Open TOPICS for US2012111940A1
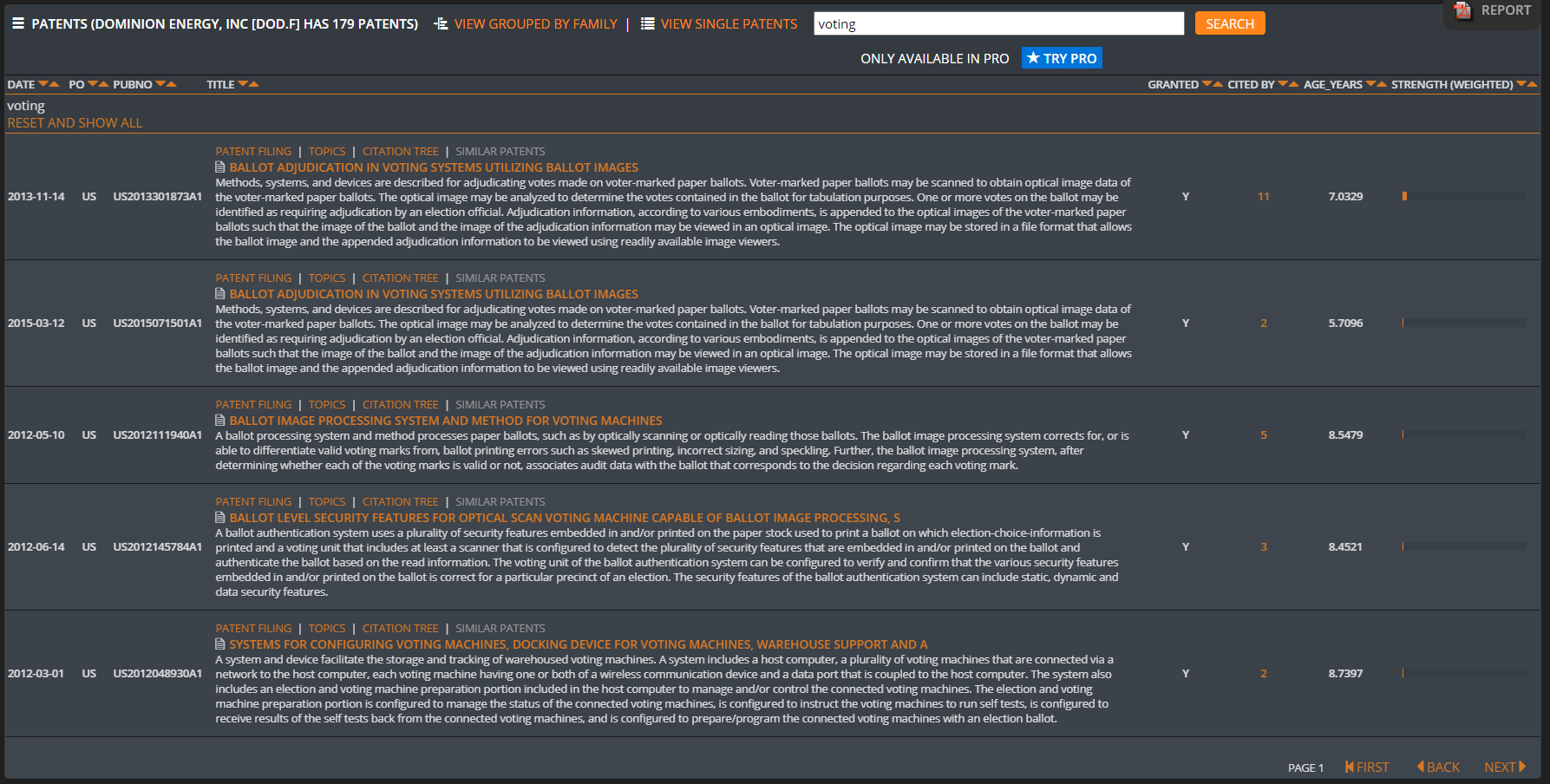Image resolution: width=1550 pixels, height=784 pixels. [x=327, y=404]
